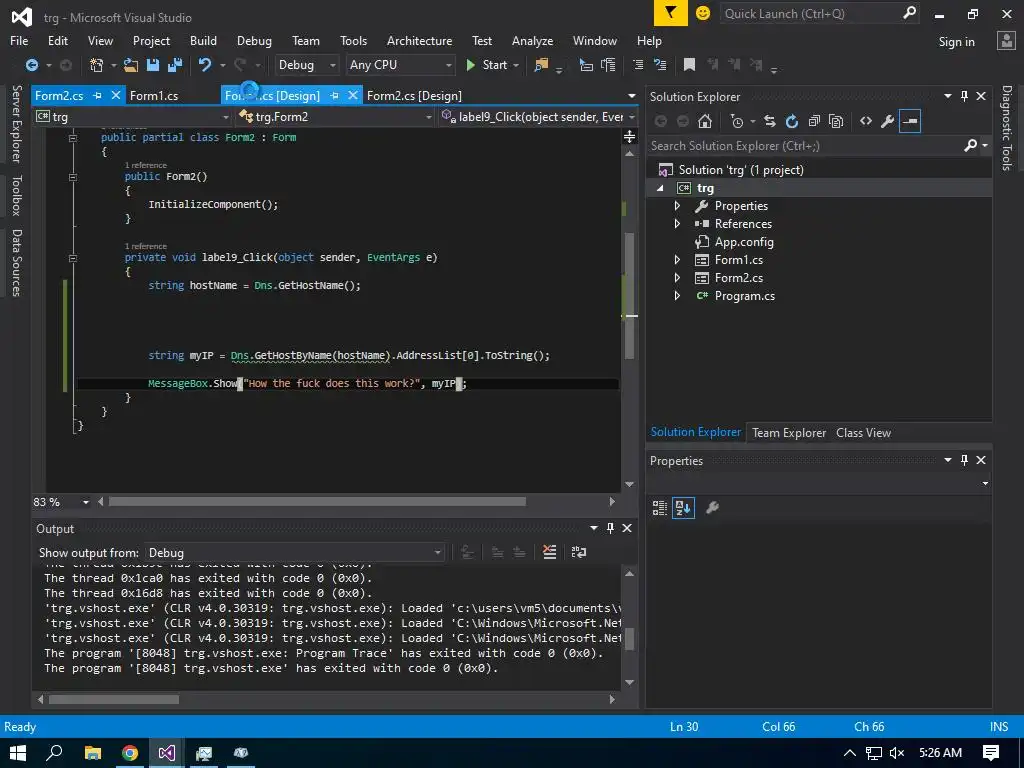Switch to Form1.cs tab

click(154, 95)
